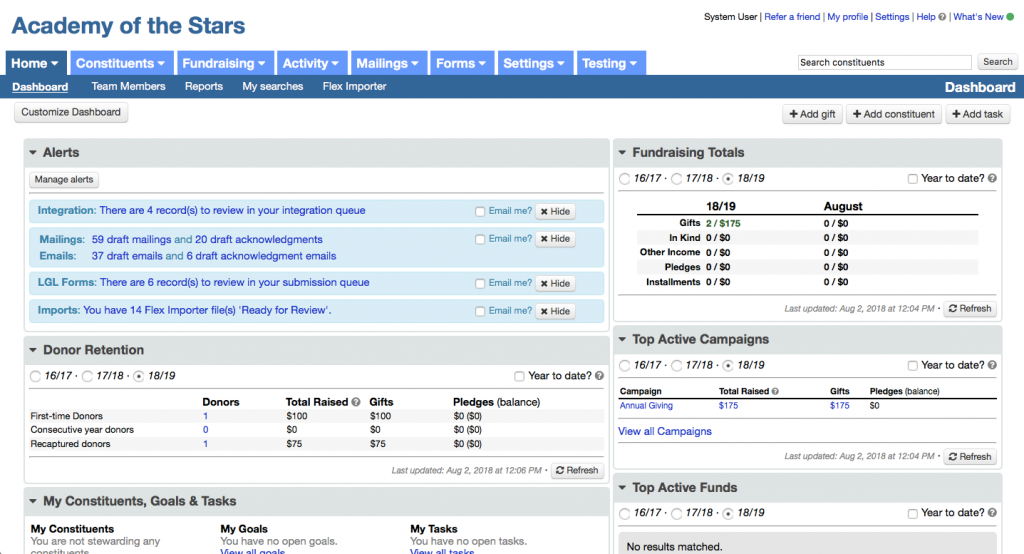Collapse the Alerts panel
Viewport: 1024px width, 554px height.
coord(33,153)
